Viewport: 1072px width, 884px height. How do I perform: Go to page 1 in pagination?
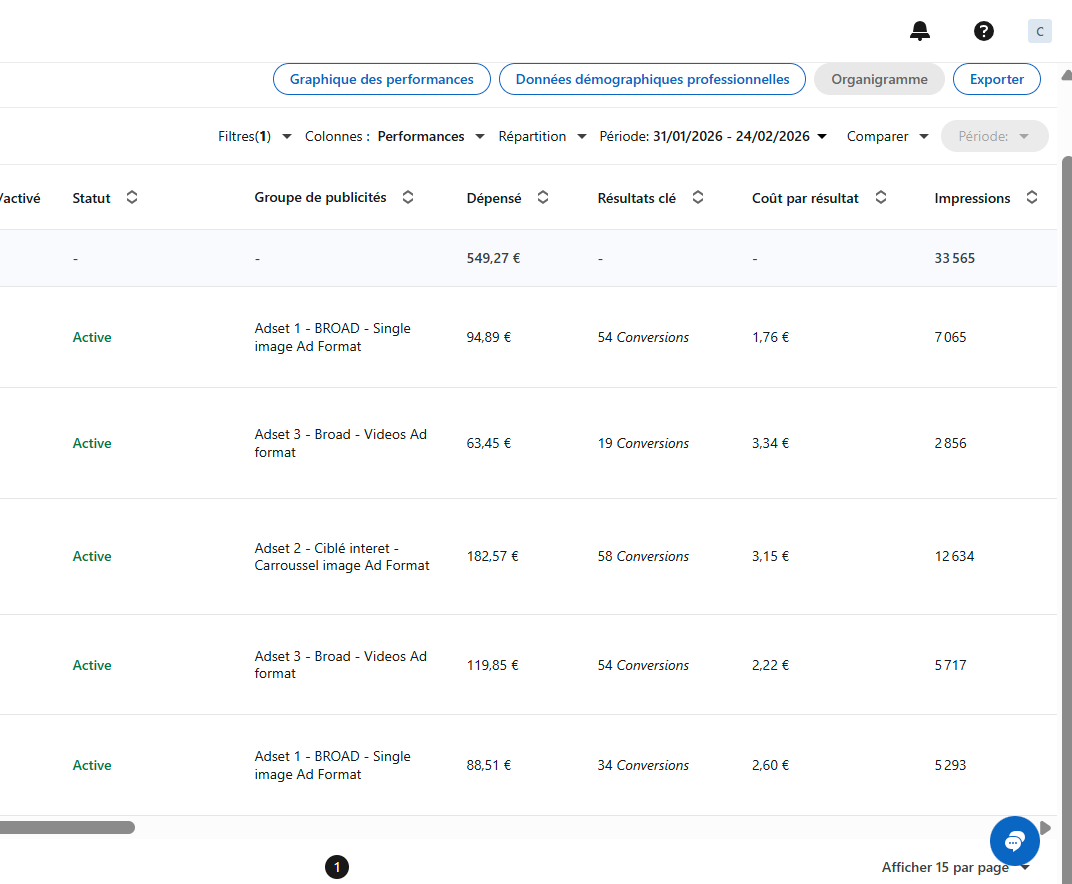point(337,867)
